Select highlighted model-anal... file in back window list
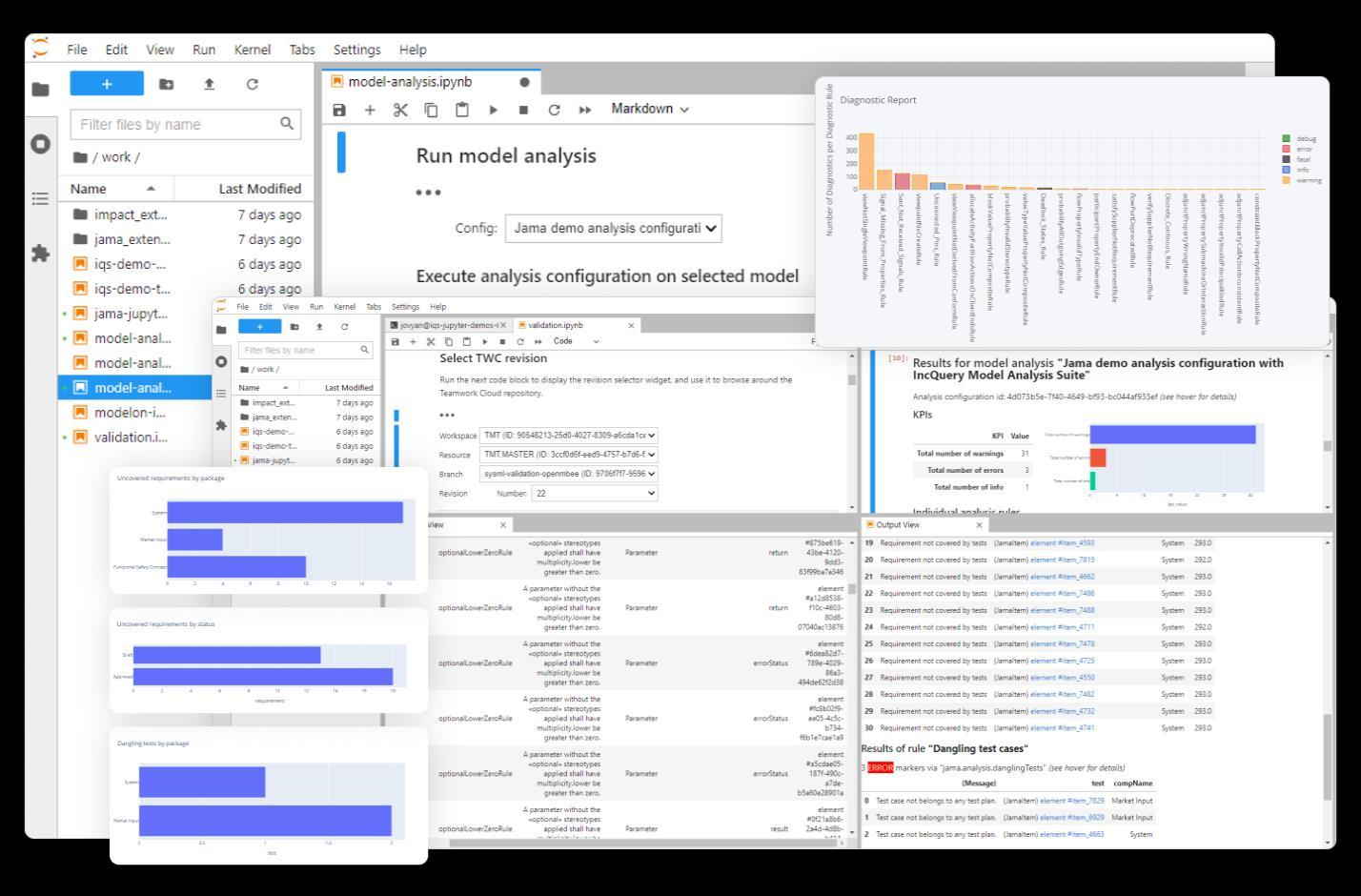1361x896 pixels. [x=134, y=388]
